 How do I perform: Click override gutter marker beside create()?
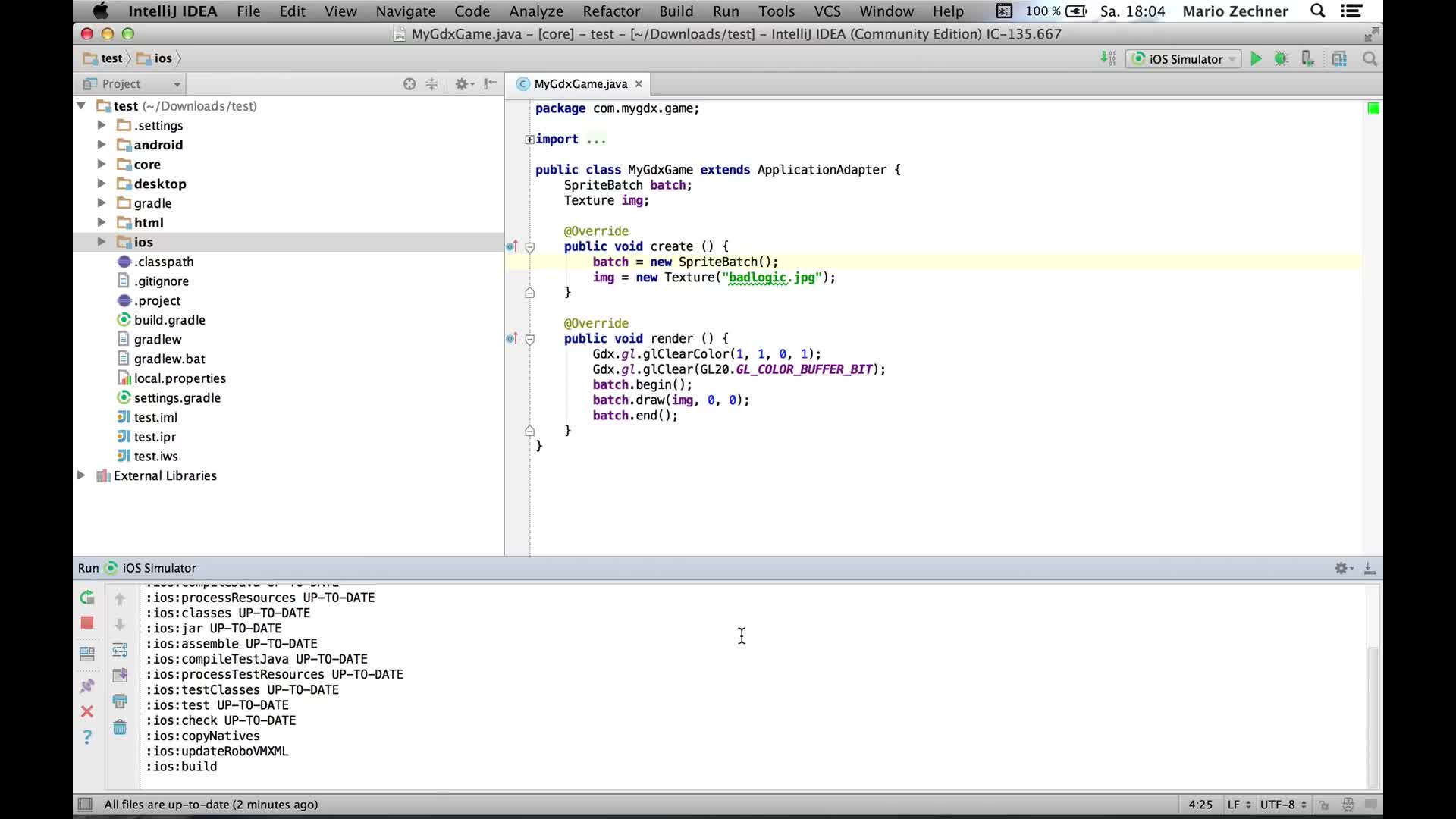(512, 246)
